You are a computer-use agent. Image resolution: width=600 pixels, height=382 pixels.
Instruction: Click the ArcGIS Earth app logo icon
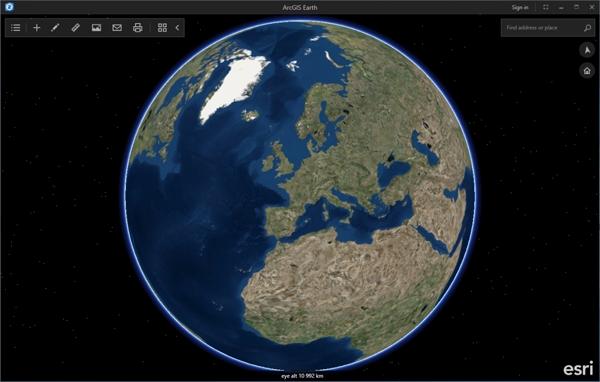(x=9, y=7)
